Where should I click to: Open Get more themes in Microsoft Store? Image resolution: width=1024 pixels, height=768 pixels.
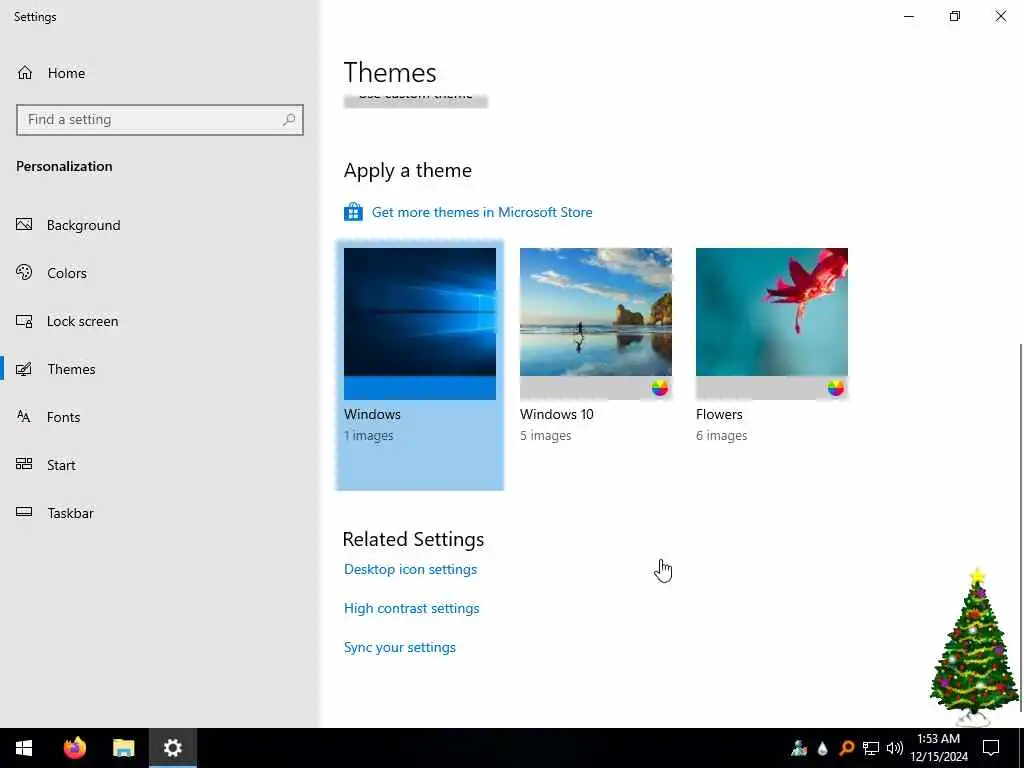pos(482,212)
